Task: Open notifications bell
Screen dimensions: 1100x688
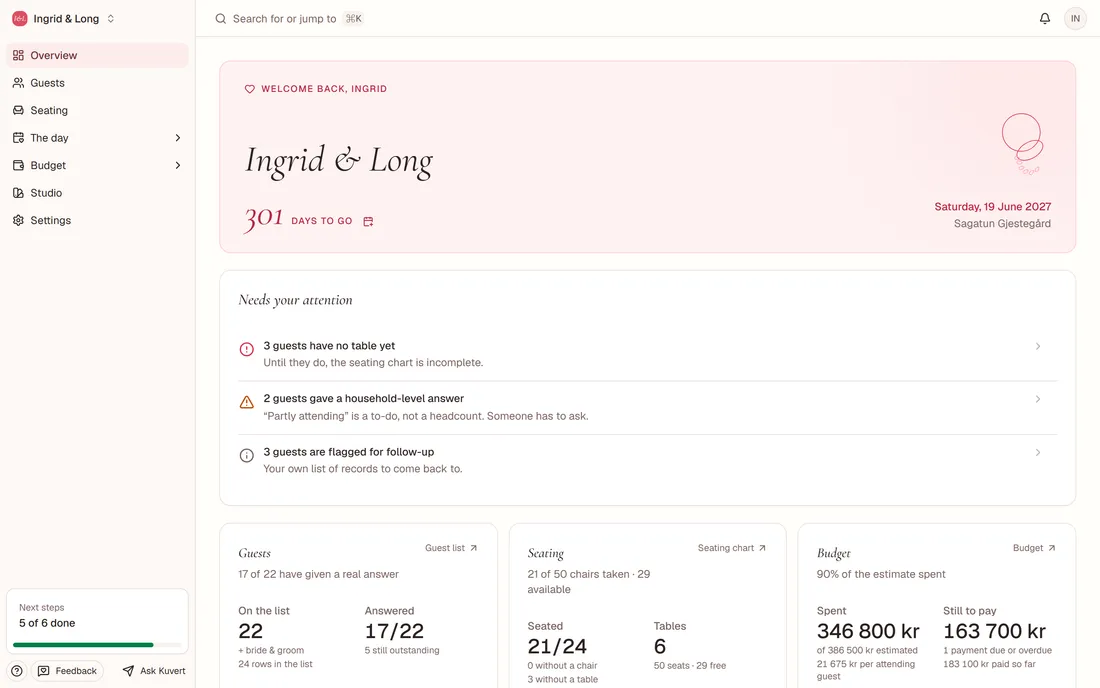Action: tap(1045, 18)
